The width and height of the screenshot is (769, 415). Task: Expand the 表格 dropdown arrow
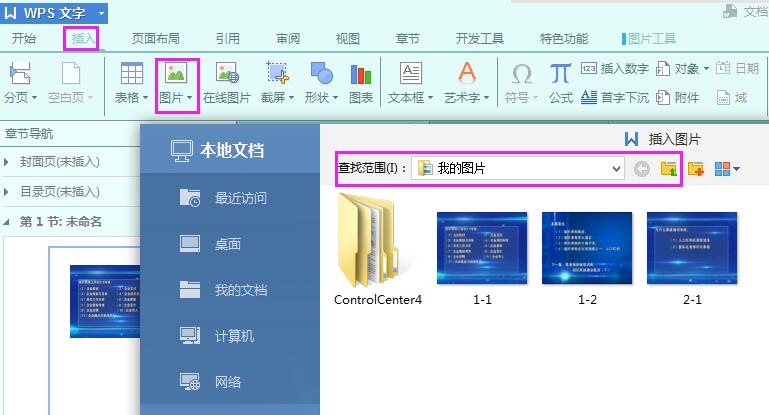(x=145, y=98)
